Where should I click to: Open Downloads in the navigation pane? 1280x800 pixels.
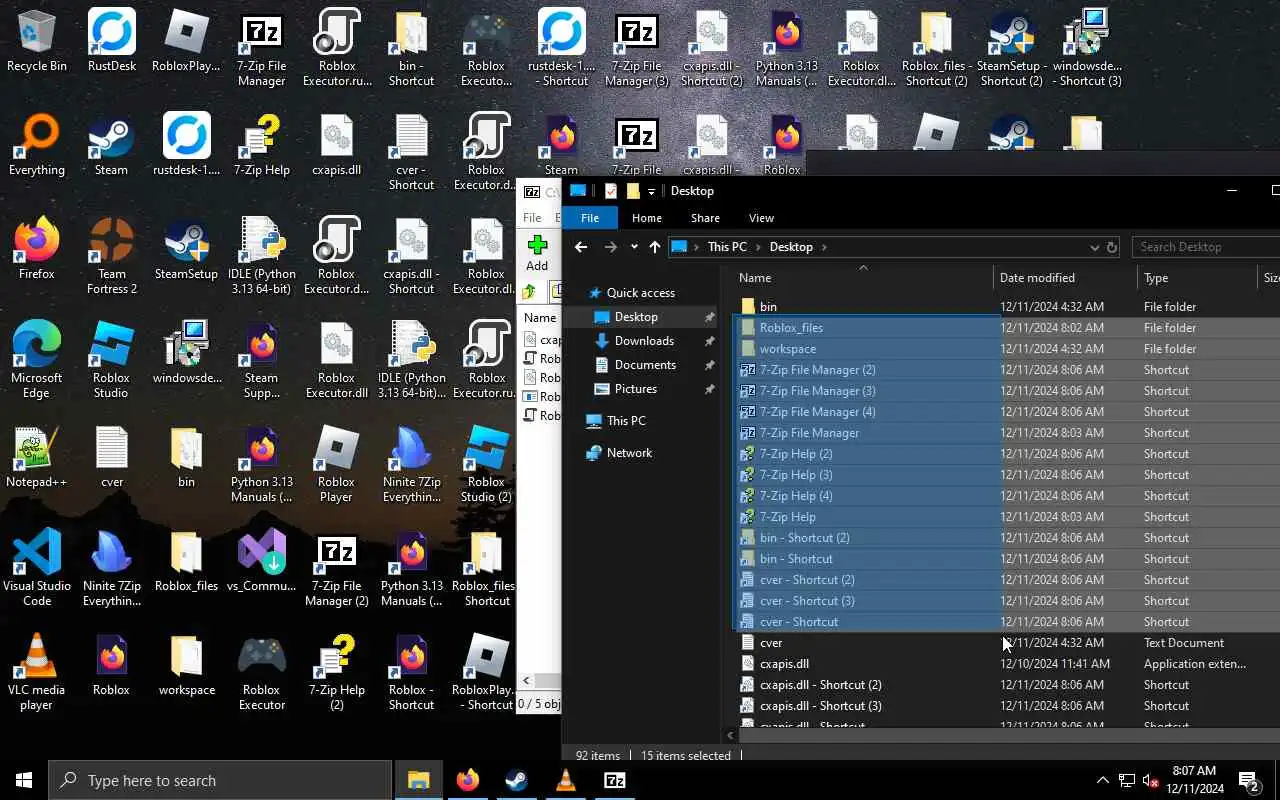[x=644, y=341]
